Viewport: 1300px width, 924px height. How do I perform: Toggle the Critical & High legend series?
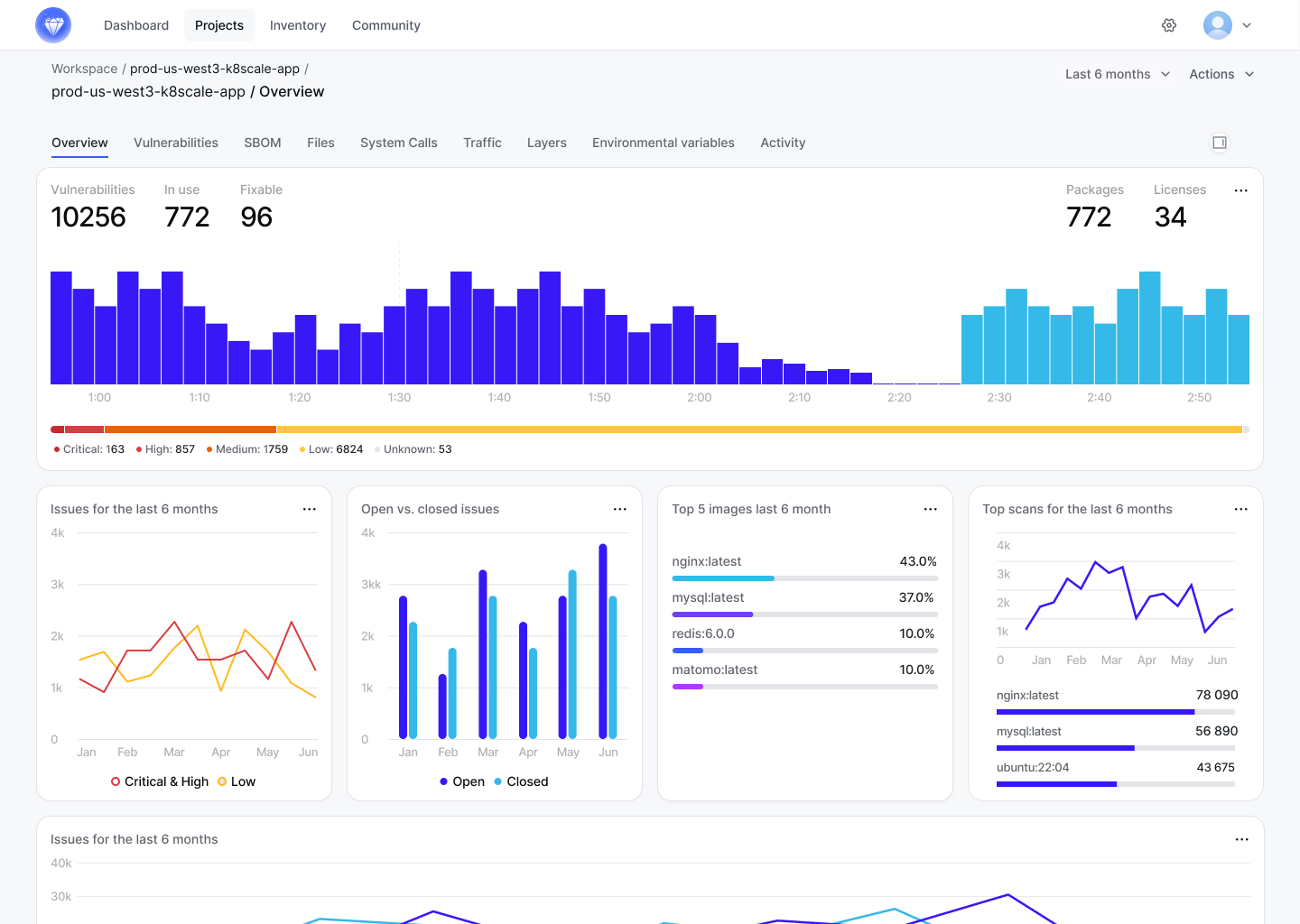(160, 781)
